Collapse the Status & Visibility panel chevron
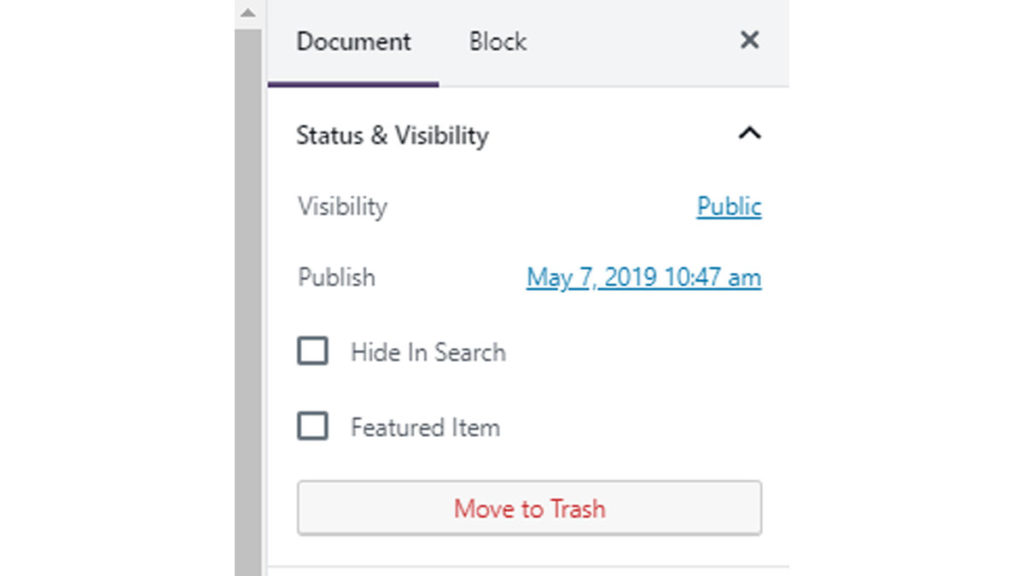This screenshot has width=1024, height=576. [749, 134]
